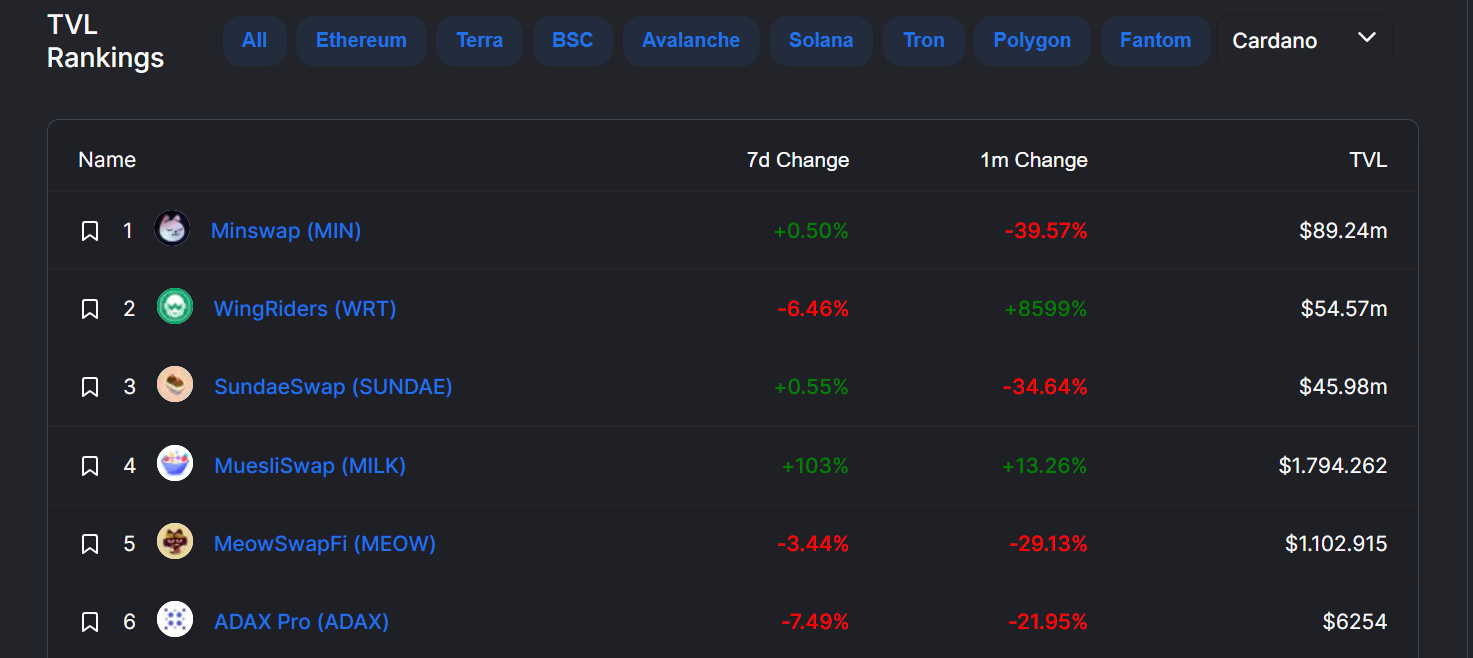Open the Minswap (MIN) link

pyautogui.click(x=286, y=231)
